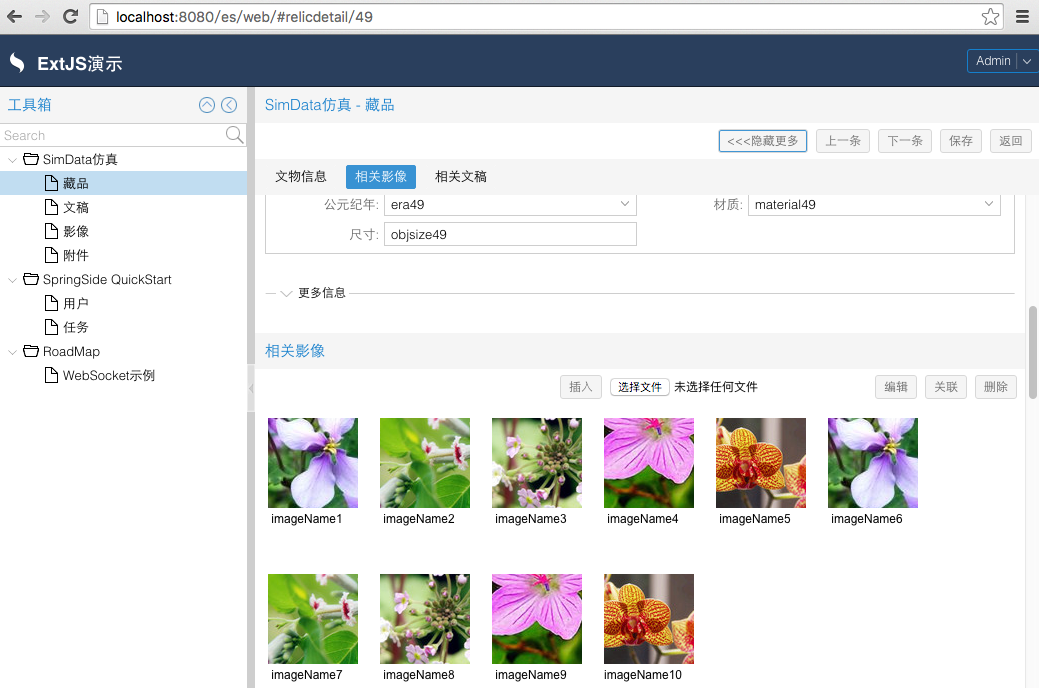
Task: Click the 尺寸 input field
Action: (510, 234)
